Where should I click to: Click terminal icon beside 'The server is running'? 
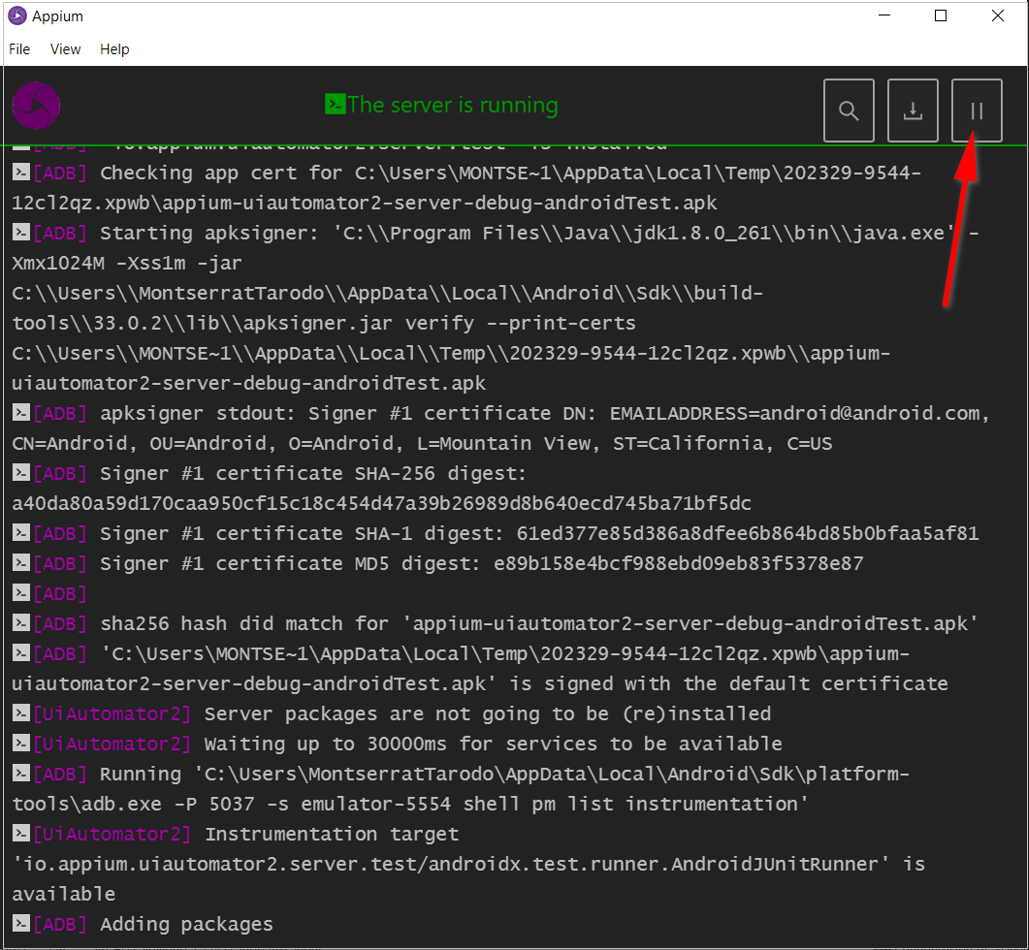click(335, 105)
